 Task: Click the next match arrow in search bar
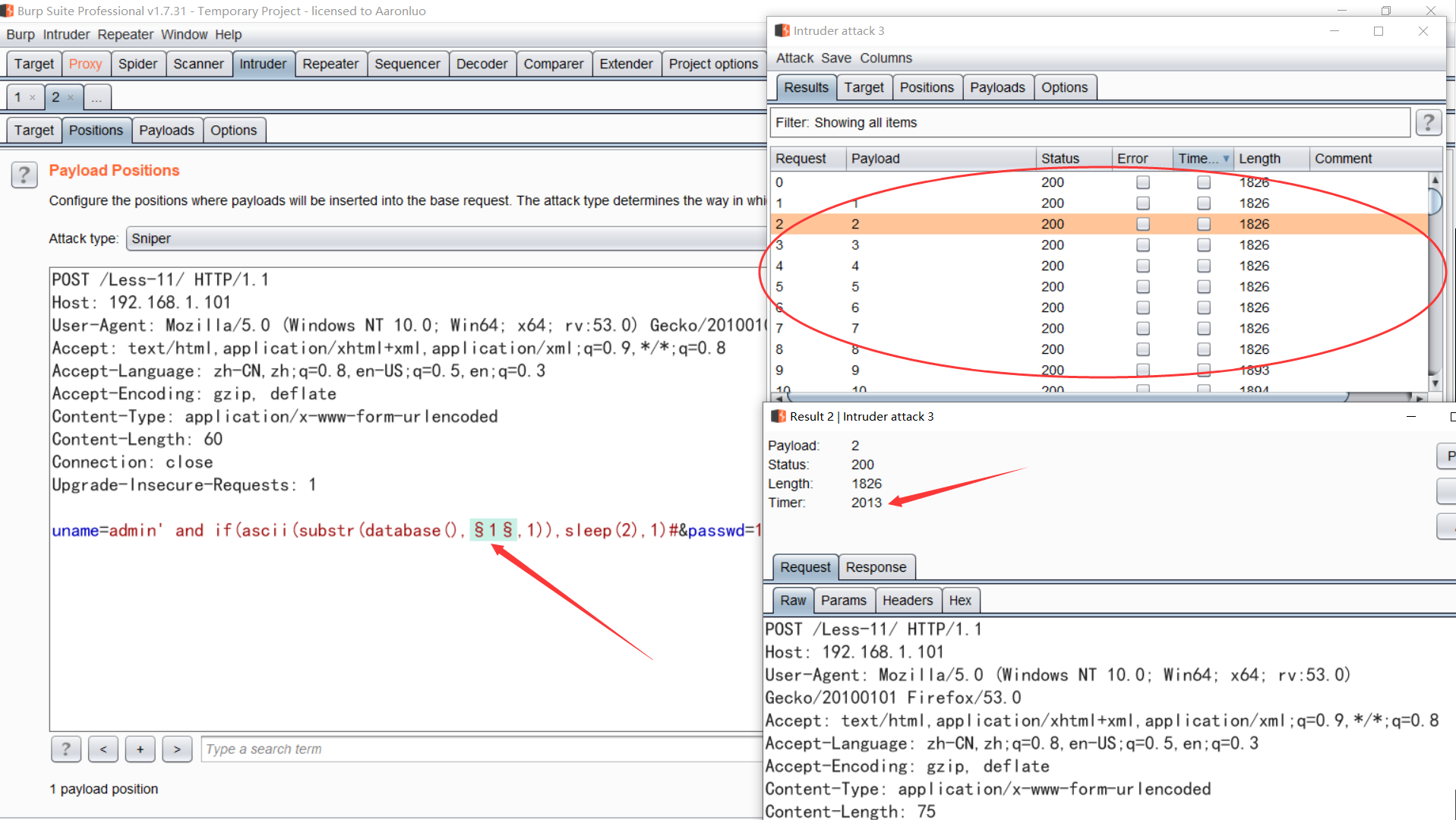click(176, 749)
